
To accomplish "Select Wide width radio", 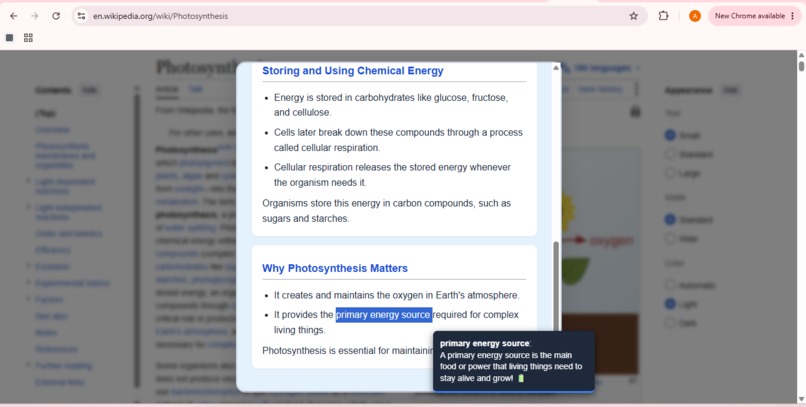I will coord(670,238).
